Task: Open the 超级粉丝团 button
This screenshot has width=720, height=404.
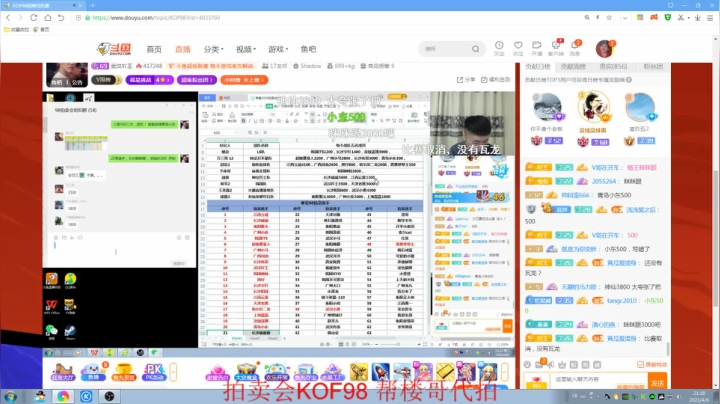Action: [197, 80]
